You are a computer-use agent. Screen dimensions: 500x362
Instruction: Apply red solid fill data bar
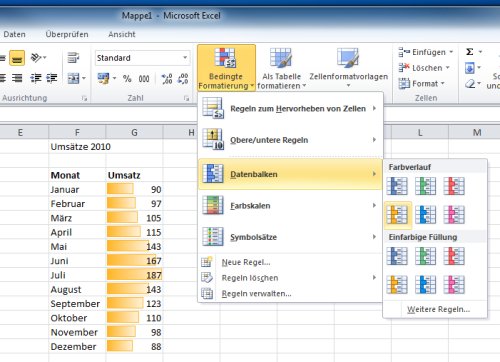click(x=454, y=256)
